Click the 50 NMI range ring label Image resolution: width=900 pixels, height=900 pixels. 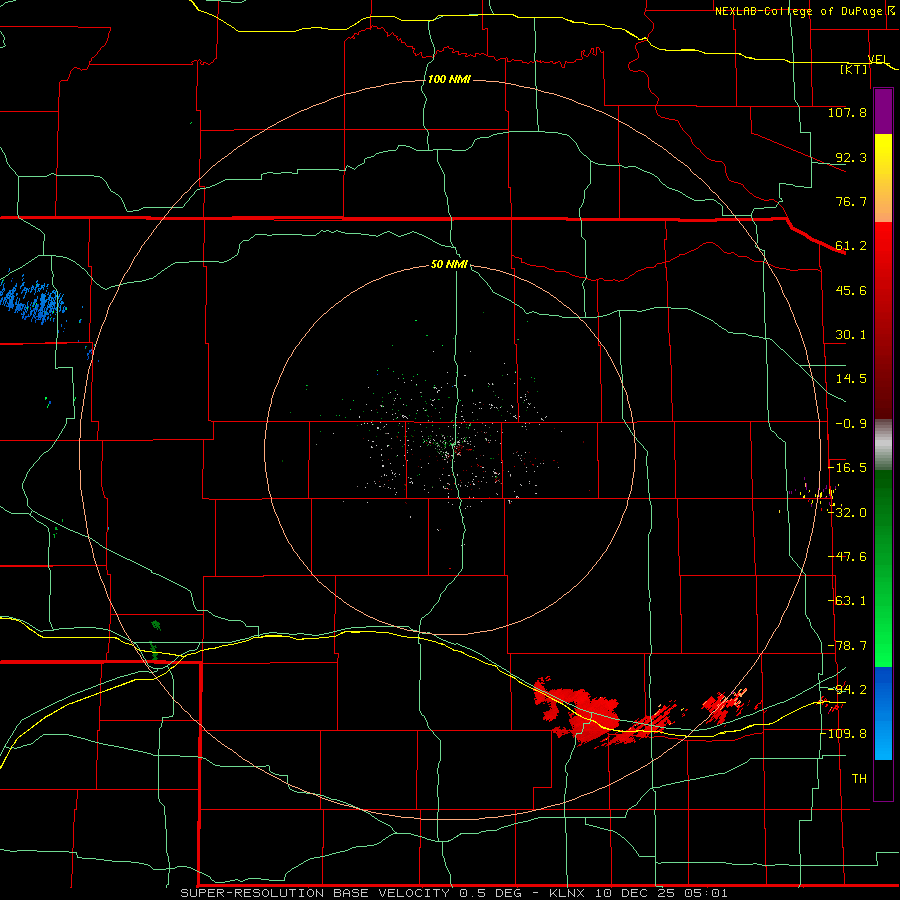click(x=449, y=264)
